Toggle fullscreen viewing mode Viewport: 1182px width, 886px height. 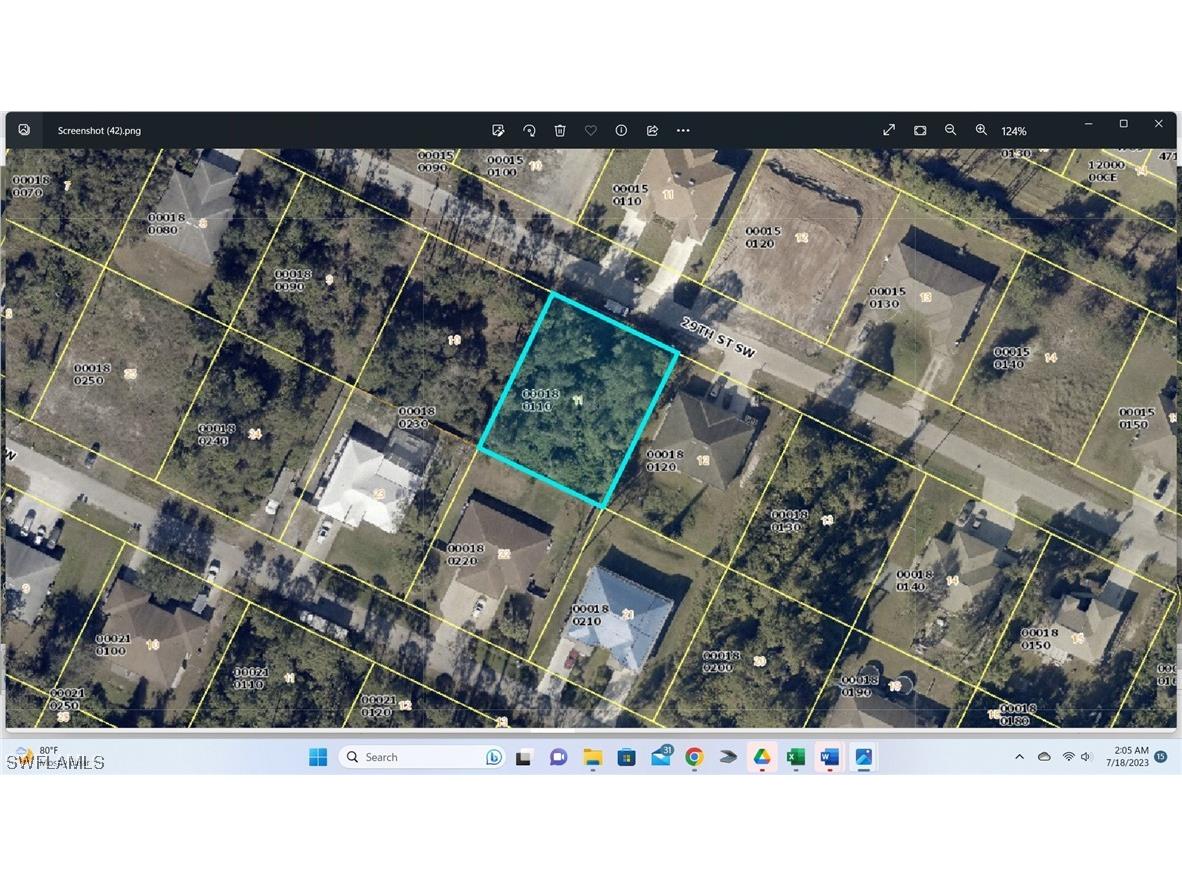[888, 130]
